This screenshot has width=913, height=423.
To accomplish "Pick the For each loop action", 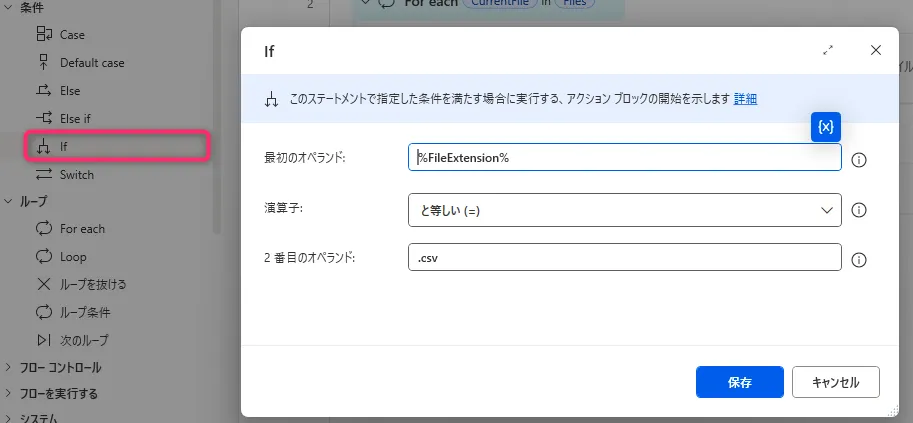I will (82, 228).
